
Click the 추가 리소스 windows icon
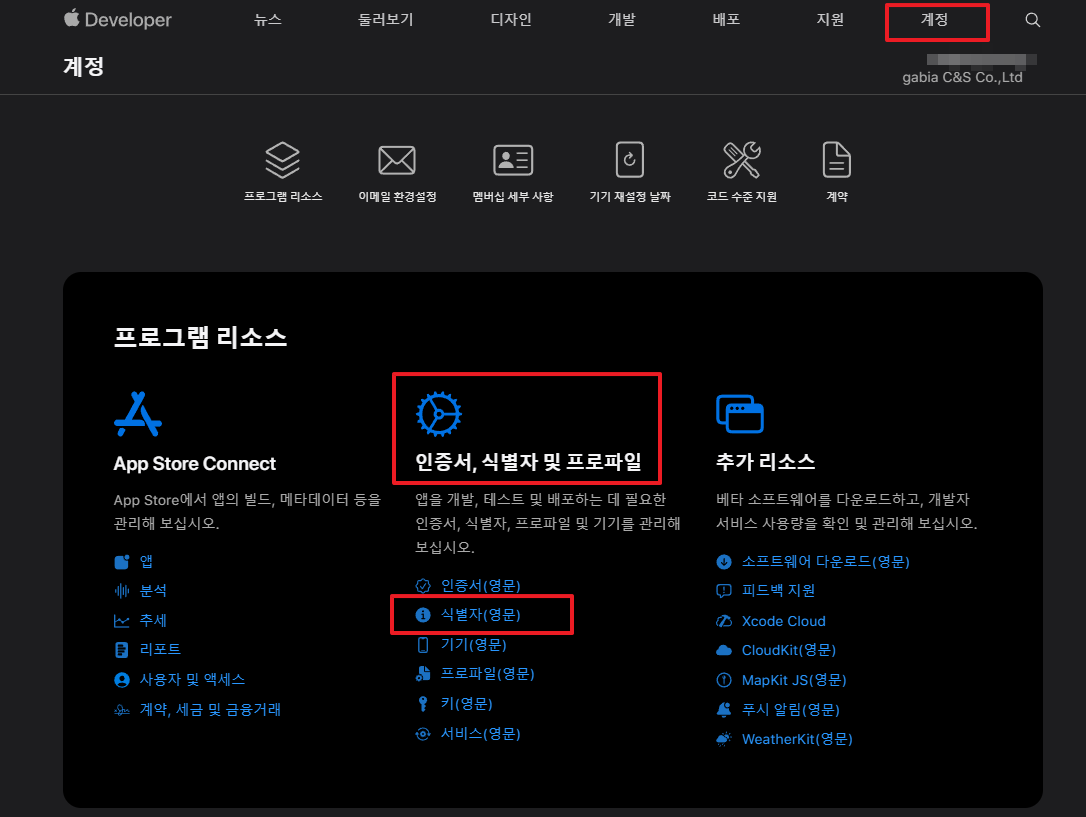pos(740,413)
